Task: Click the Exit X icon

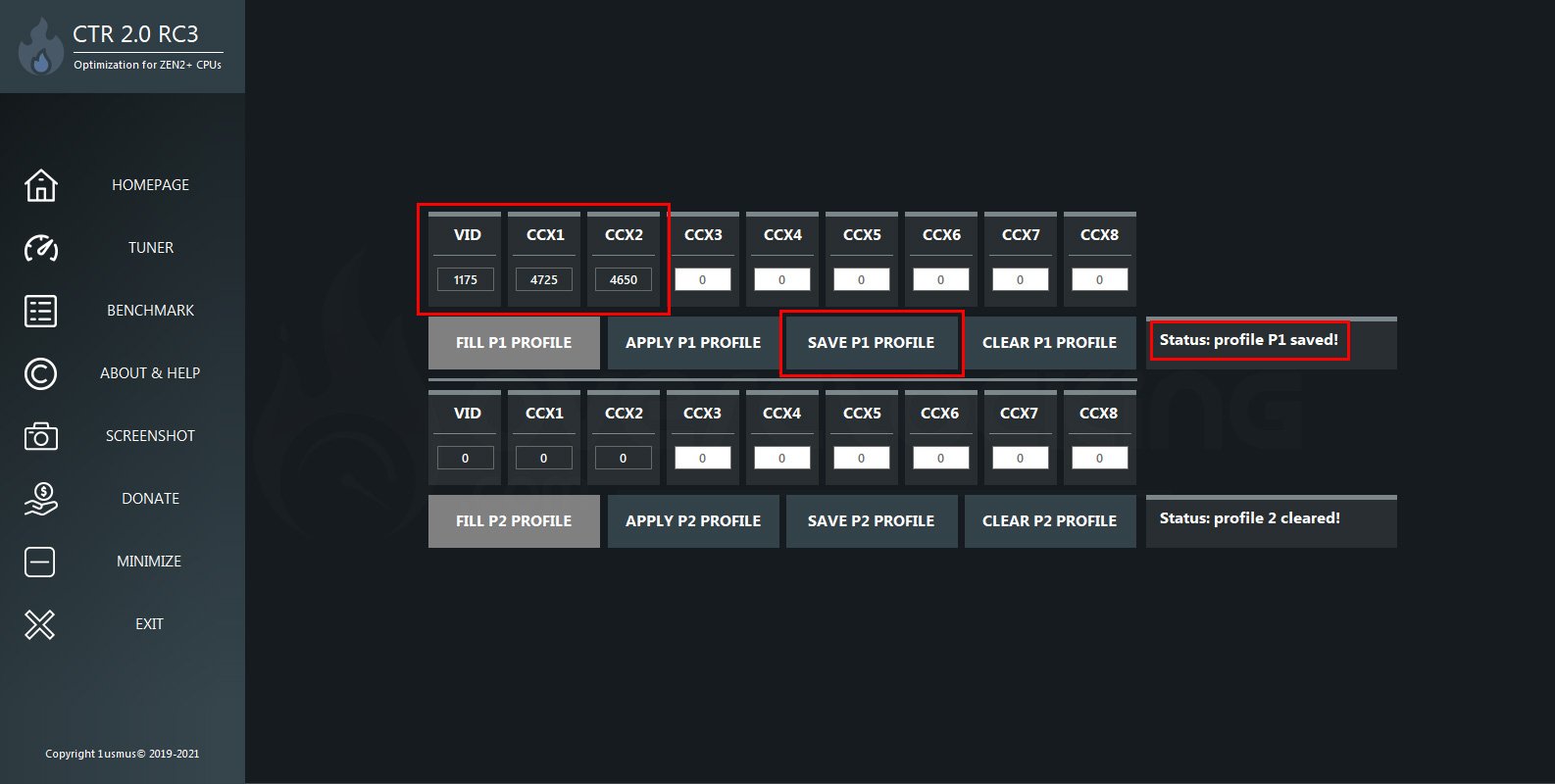Action: [40, 624]
